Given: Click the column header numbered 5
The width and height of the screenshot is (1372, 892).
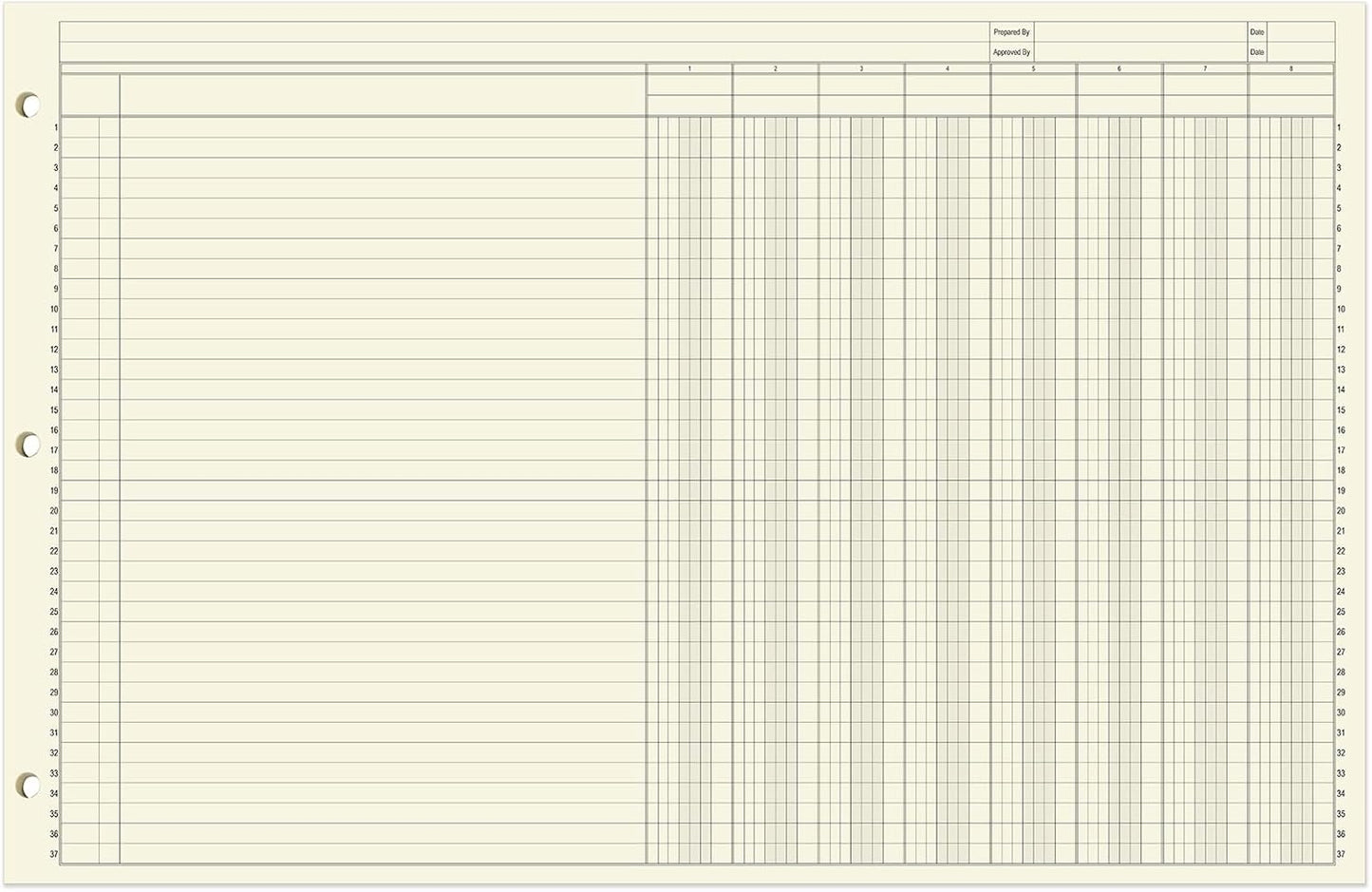Looking at the screenshot, I should point(1033,68).
